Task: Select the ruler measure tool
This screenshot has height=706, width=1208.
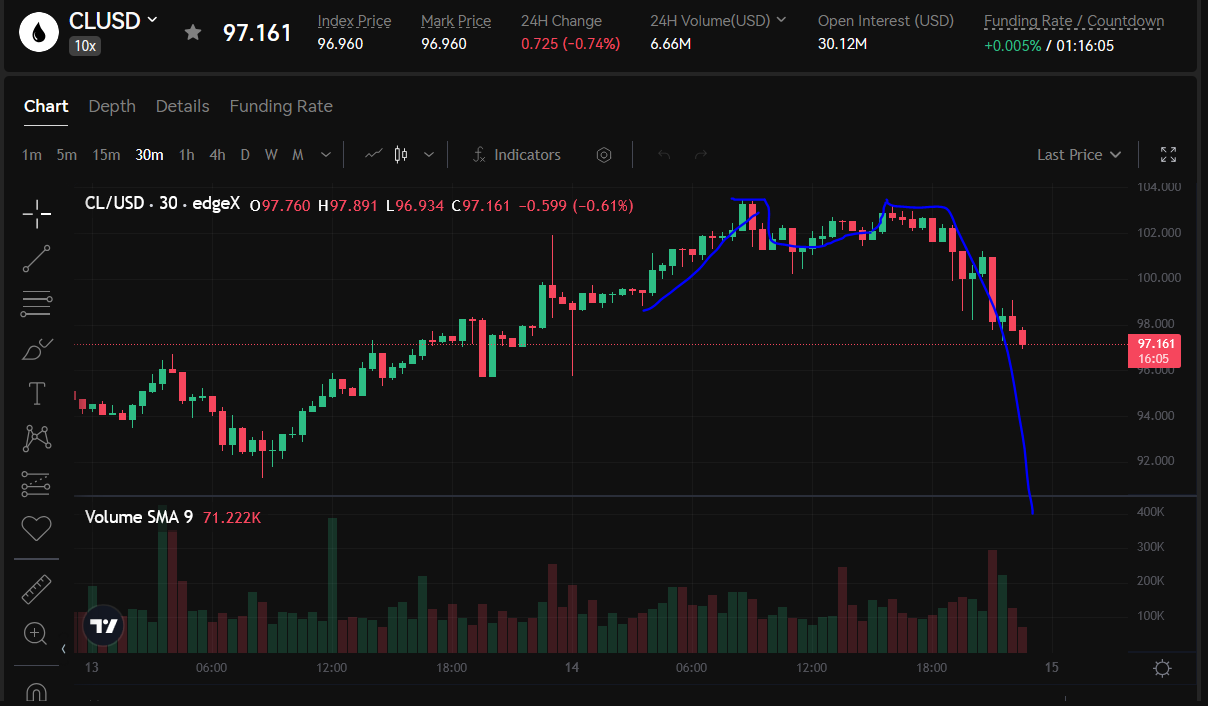Action: (37, 589)
